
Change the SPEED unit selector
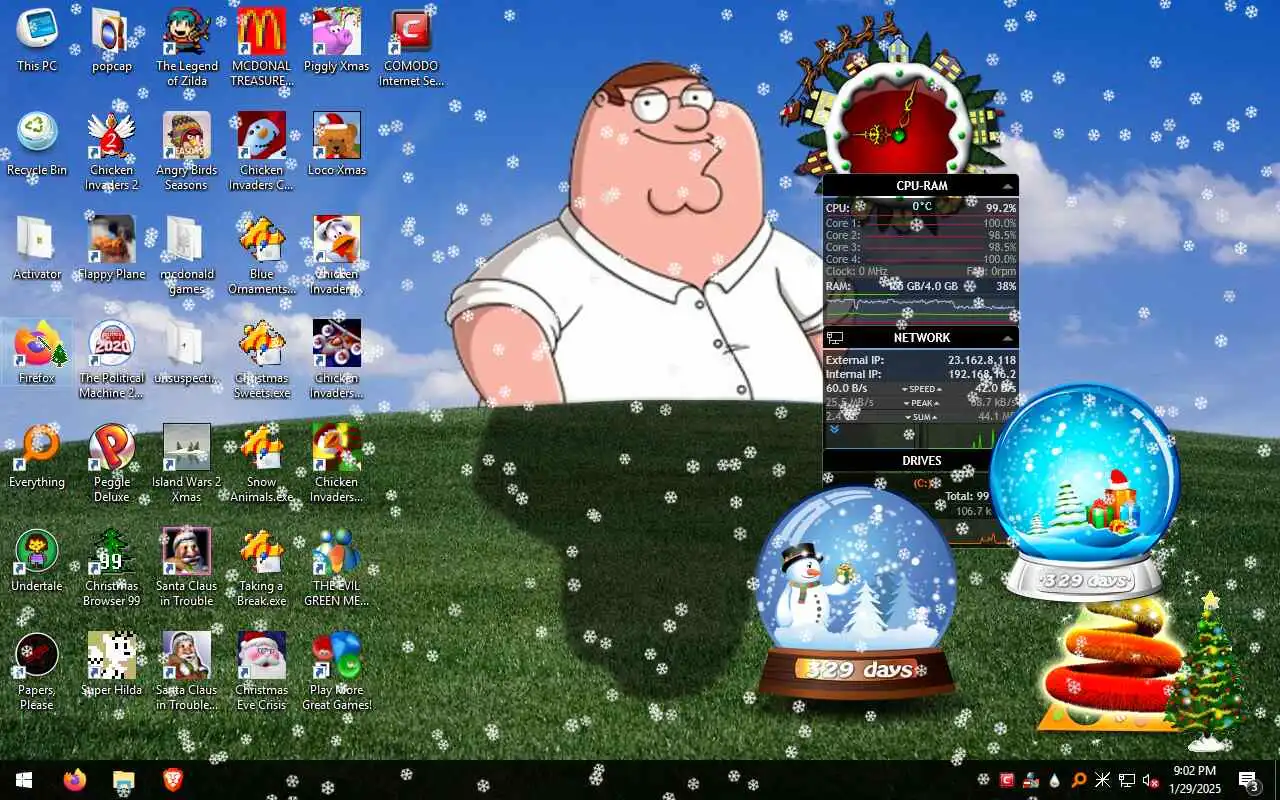click(922, 389)
